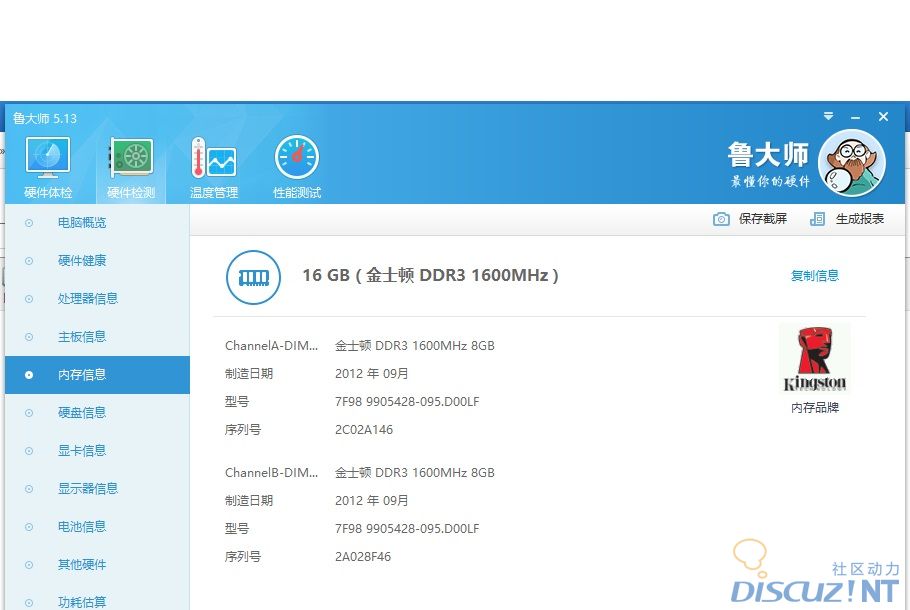Click the camera icon for 保存截屏
This screenshot has height=610, width=910.
[721, 219]
